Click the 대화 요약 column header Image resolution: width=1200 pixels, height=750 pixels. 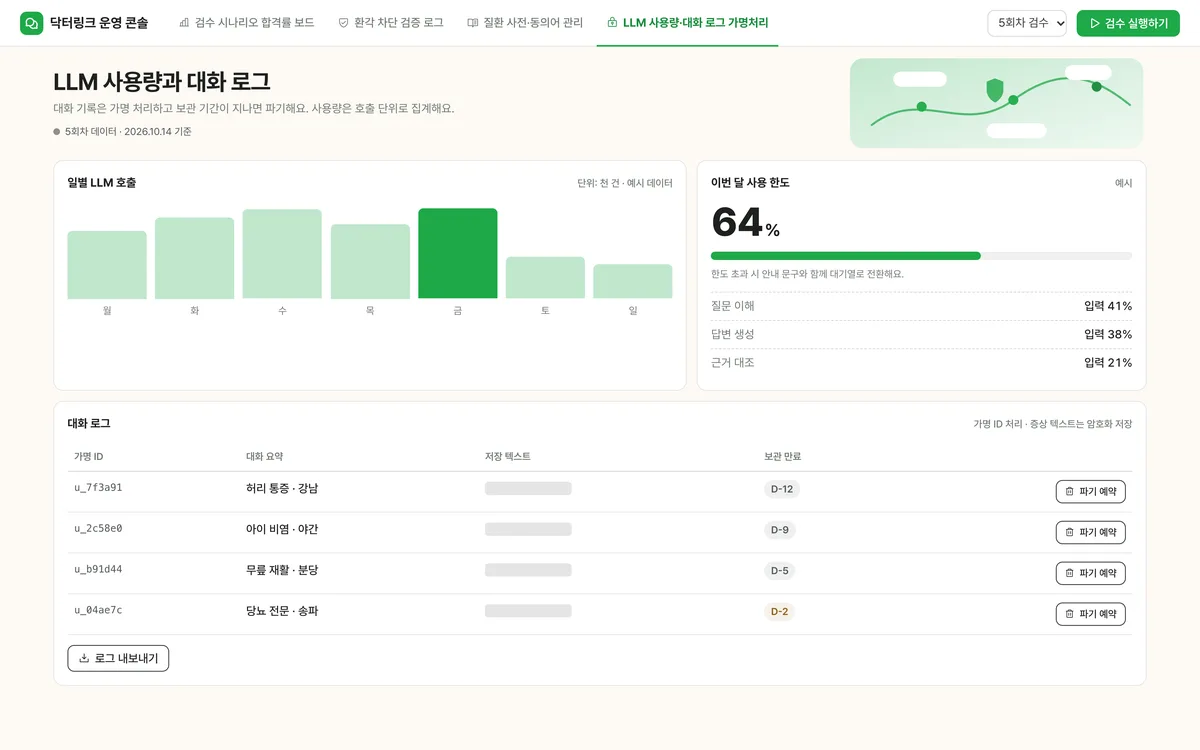tap(265, 457)
